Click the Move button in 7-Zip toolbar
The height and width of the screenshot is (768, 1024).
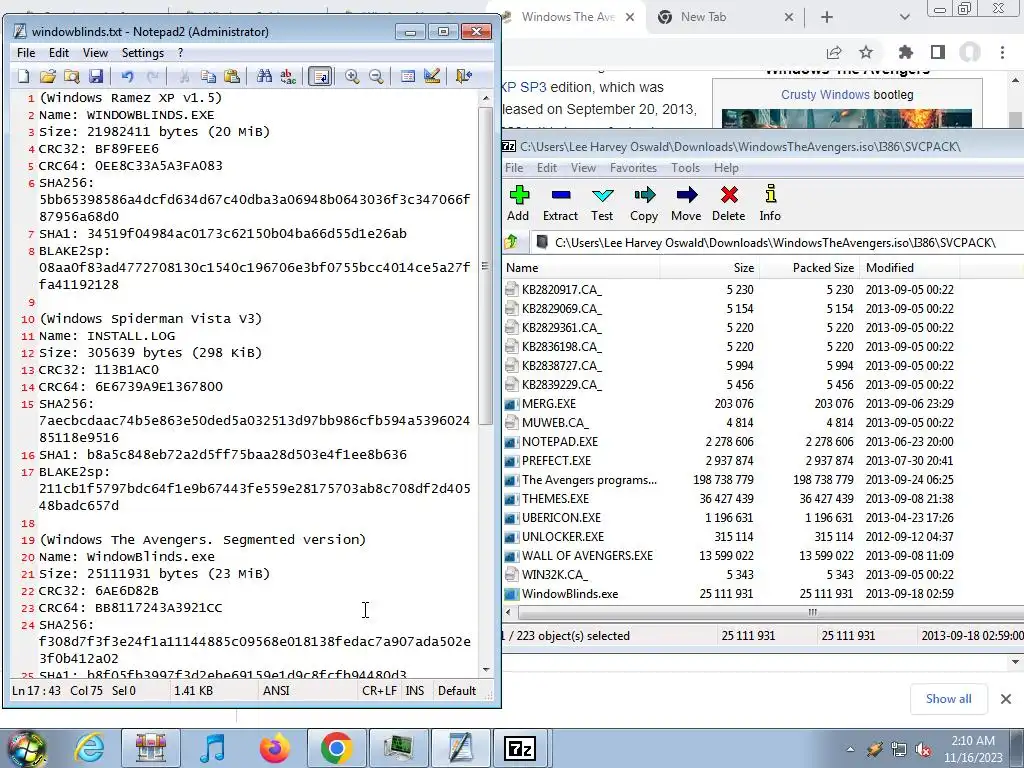coord(686,203)
